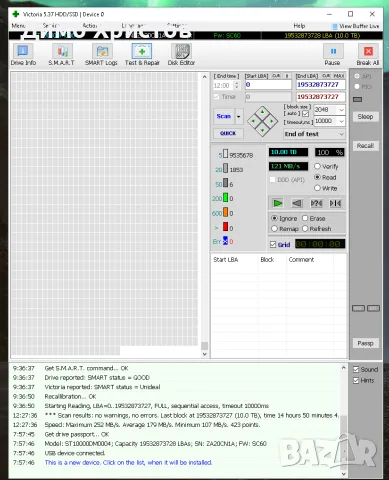Click the Scan button

(x=224, y=116)
